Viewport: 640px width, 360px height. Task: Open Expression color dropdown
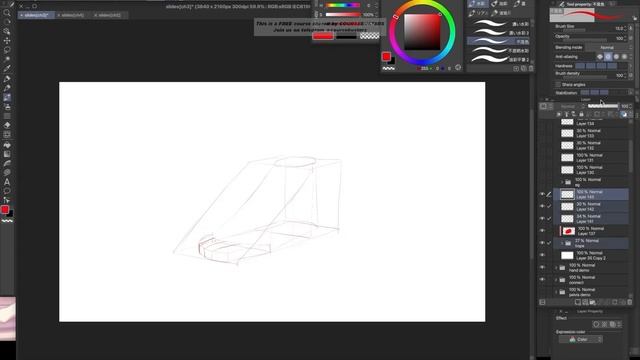point(581,339)
